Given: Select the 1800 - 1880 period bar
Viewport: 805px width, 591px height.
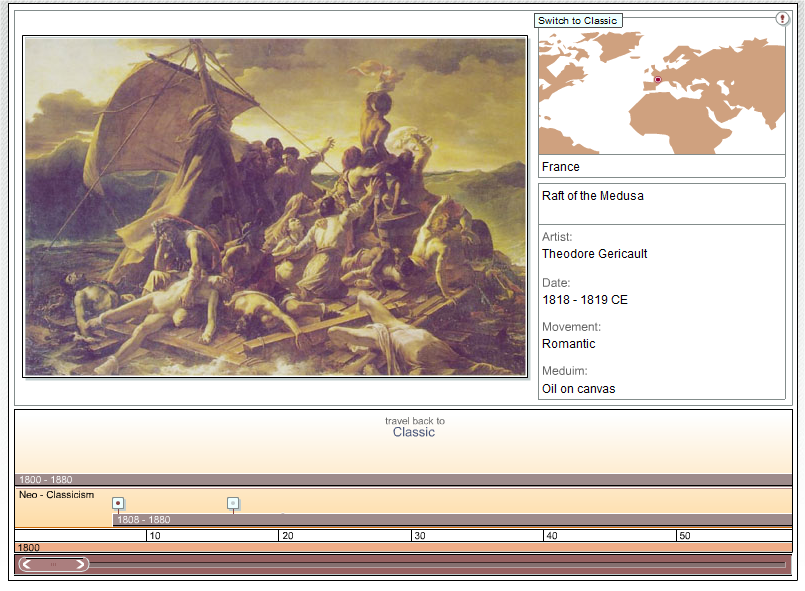Looking at the screenshot, I should click(403, 480).
